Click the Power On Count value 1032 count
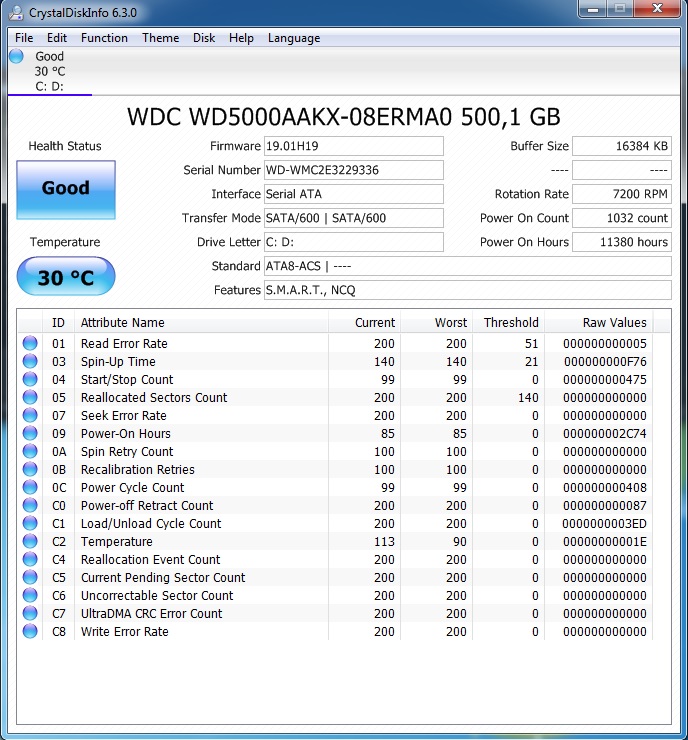This screenshot has height=740, width=688. [621, 218]
